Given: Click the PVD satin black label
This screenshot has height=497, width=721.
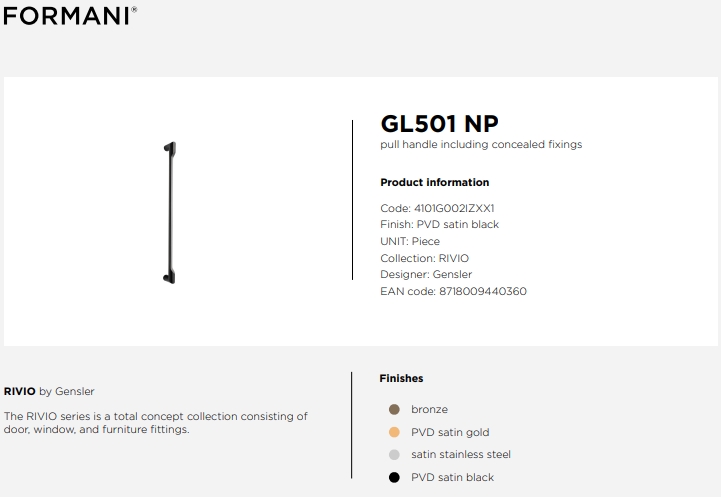Looking at the screenshot, I should [x=452, y=477].
